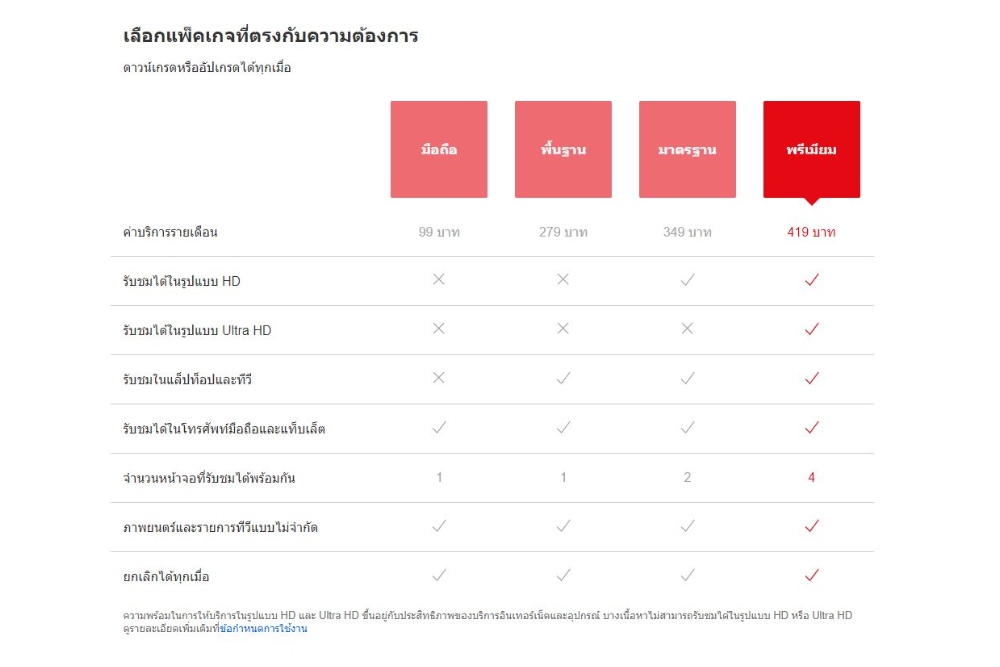Click the 349 บาท monthly price for มาตรฐาน
The height and width of the screenshot is (667, 1000).
pos(687,231)
